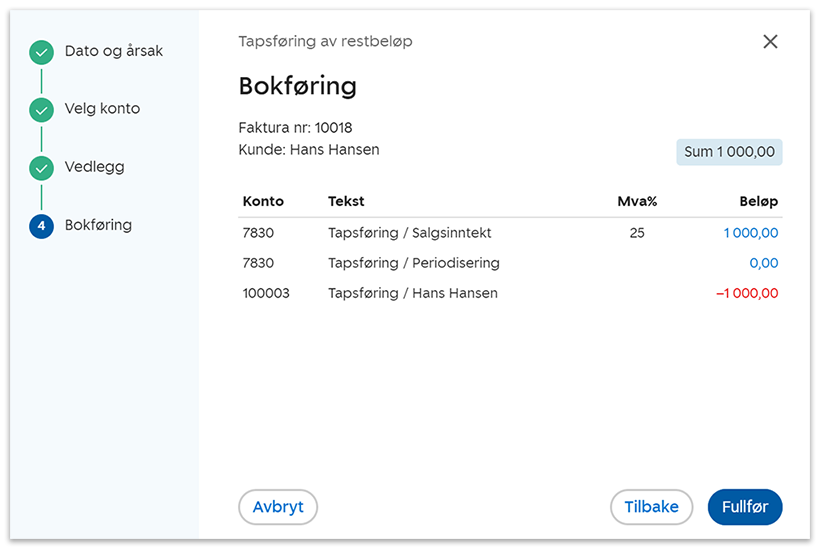Screen dimensions: 820x549
Task: Click the green checkmark beside Vedlegg
Action: click(x=41, y=168)
